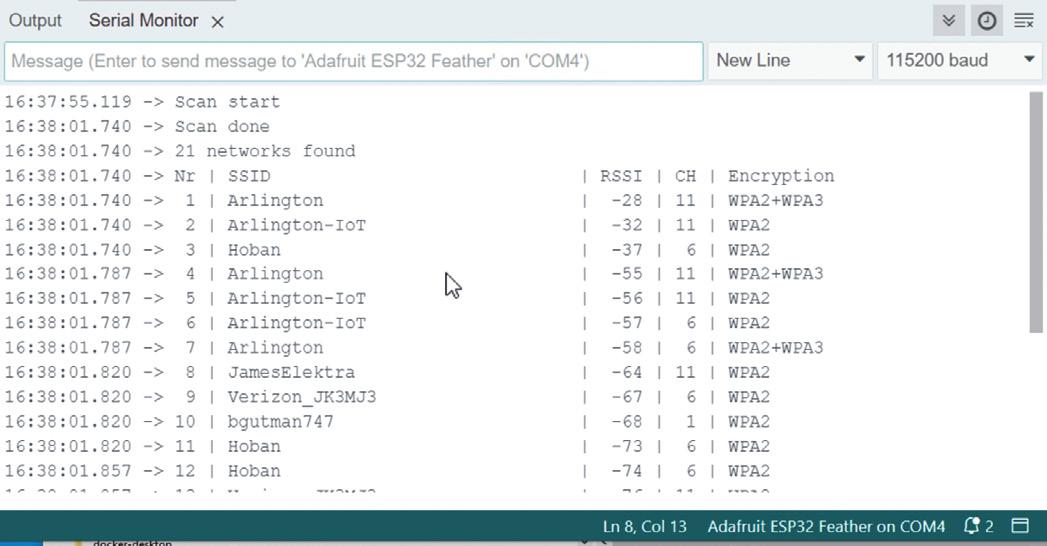
Task: Click the New Line dropdown arrow
Action: [859, 59]
